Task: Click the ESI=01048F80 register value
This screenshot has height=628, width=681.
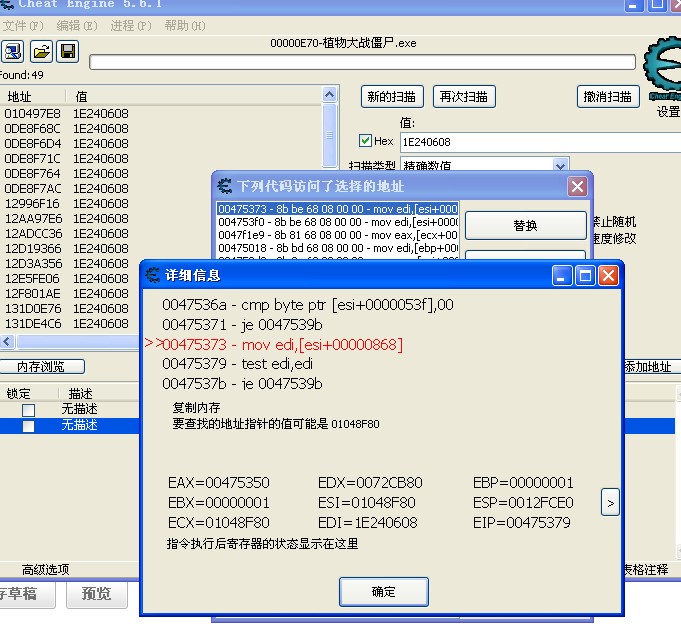Action: tap(367, 502)
